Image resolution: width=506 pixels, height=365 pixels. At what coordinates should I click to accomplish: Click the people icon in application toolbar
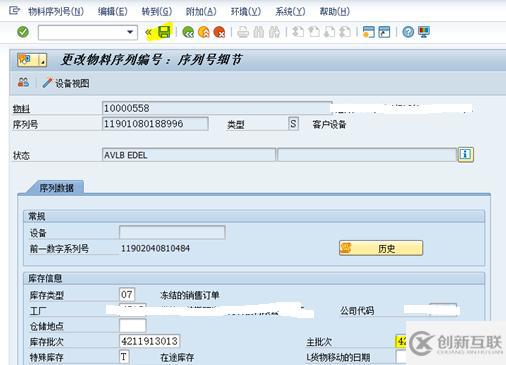(x=23, y=82)
